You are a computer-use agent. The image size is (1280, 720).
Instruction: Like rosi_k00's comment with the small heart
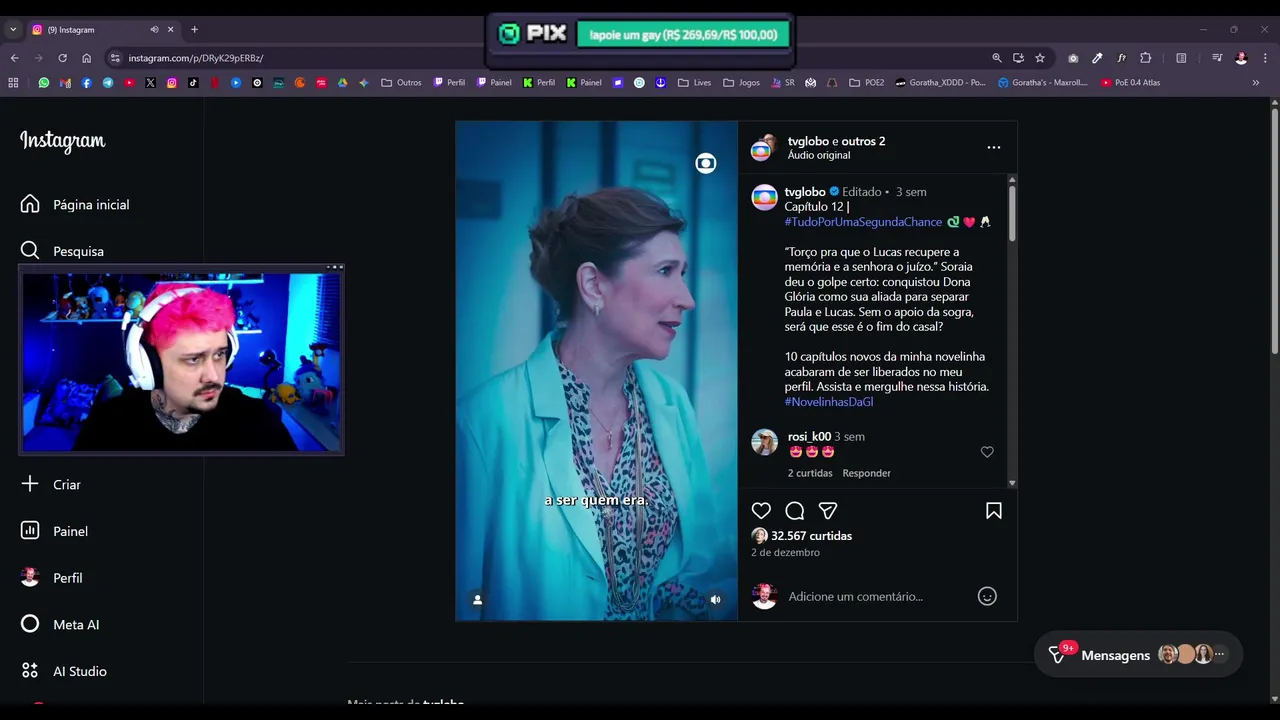pyautogui.click(x=987, y=452)
